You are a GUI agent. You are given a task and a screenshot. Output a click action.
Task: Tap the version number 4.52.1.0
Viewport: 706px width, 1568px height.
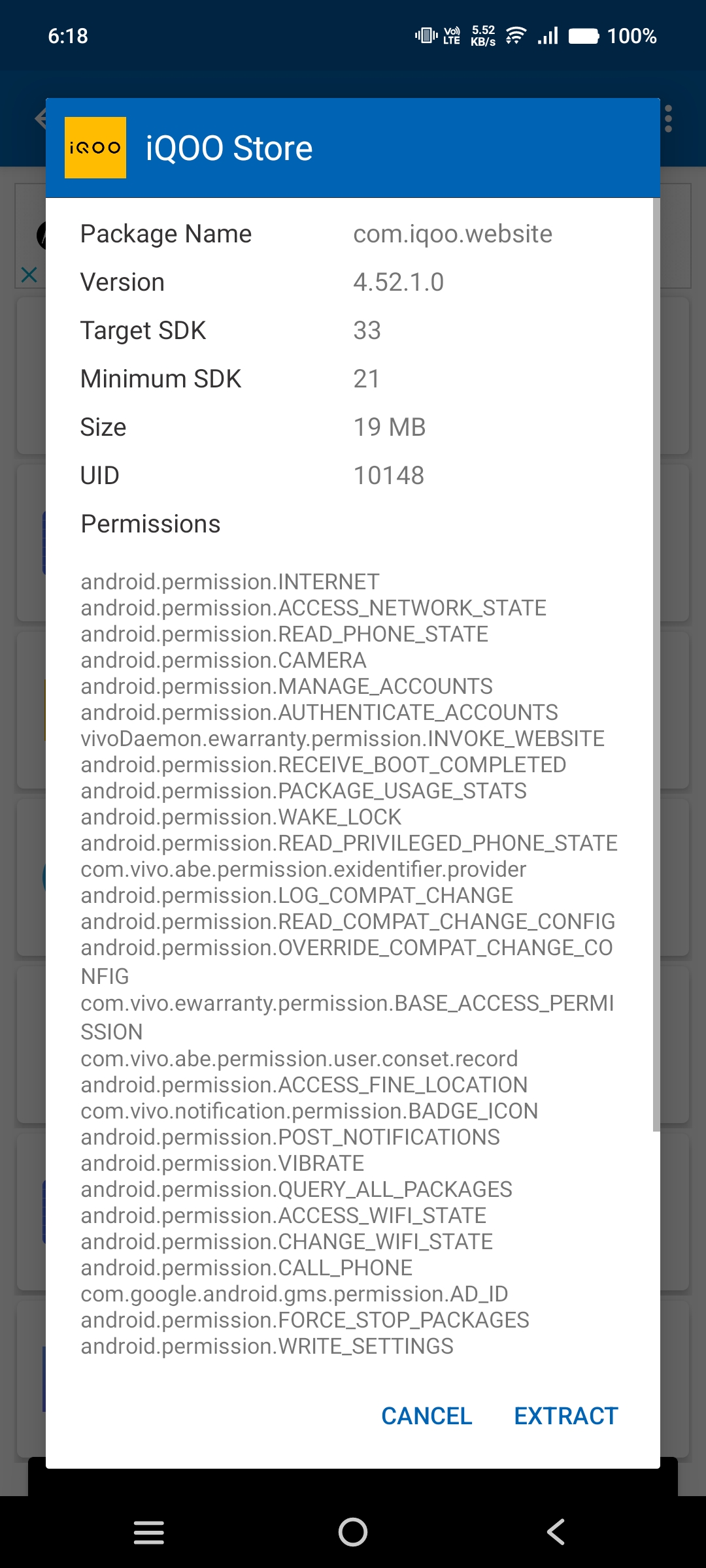(399, 282)
